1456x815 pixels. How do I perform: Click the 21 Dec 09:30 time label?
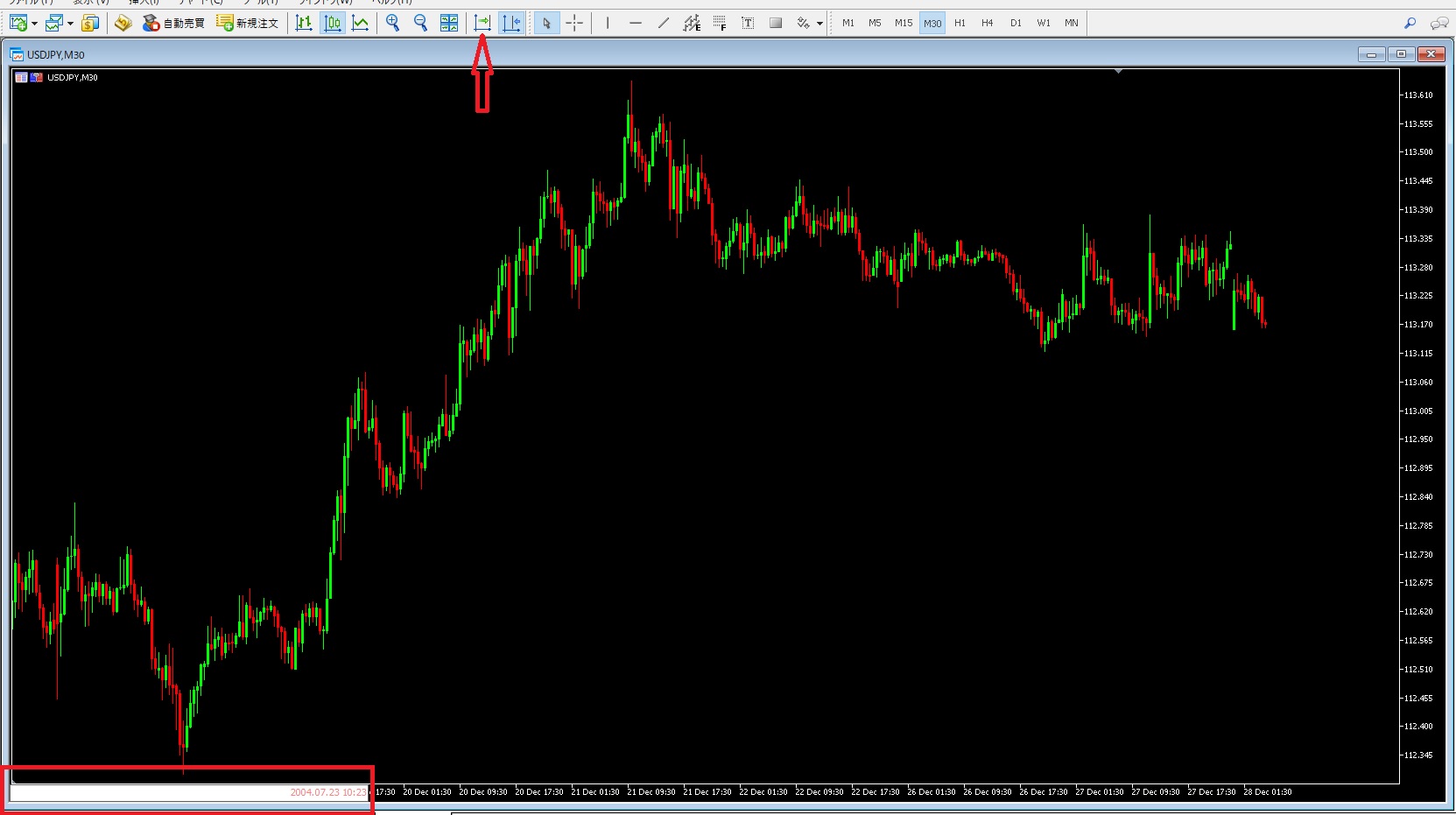click(x=651, y=792)
